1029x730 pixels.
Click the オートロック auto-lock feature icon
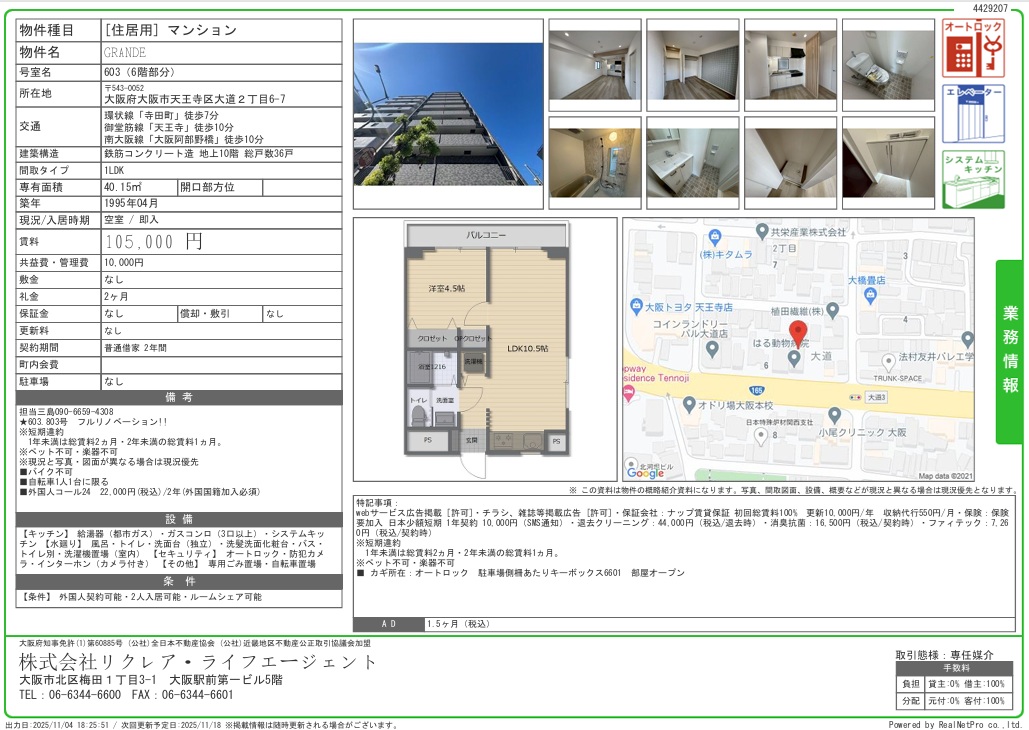(x=973, y=48)
